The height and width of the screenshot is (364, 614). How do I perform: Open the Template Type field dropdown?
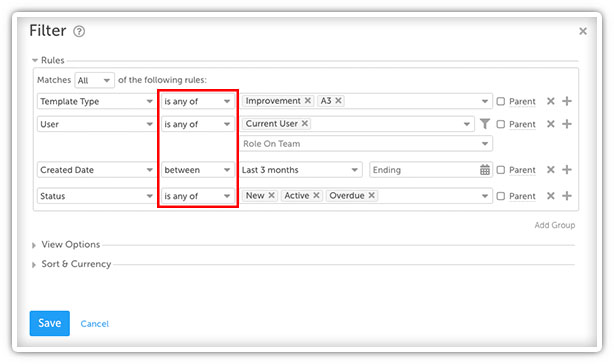tap(96, 101)
